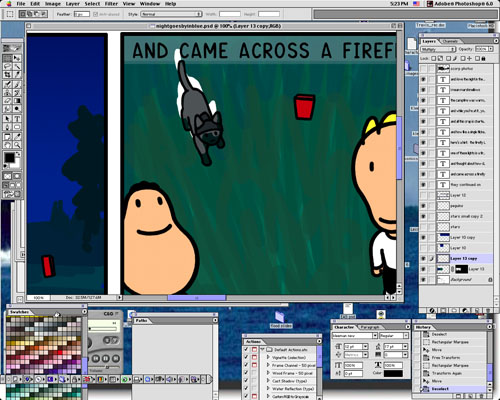Viewport: 500px width, 400px height.
Task: Select the Rectangle shape tool
Action: (x=17, y=127)
